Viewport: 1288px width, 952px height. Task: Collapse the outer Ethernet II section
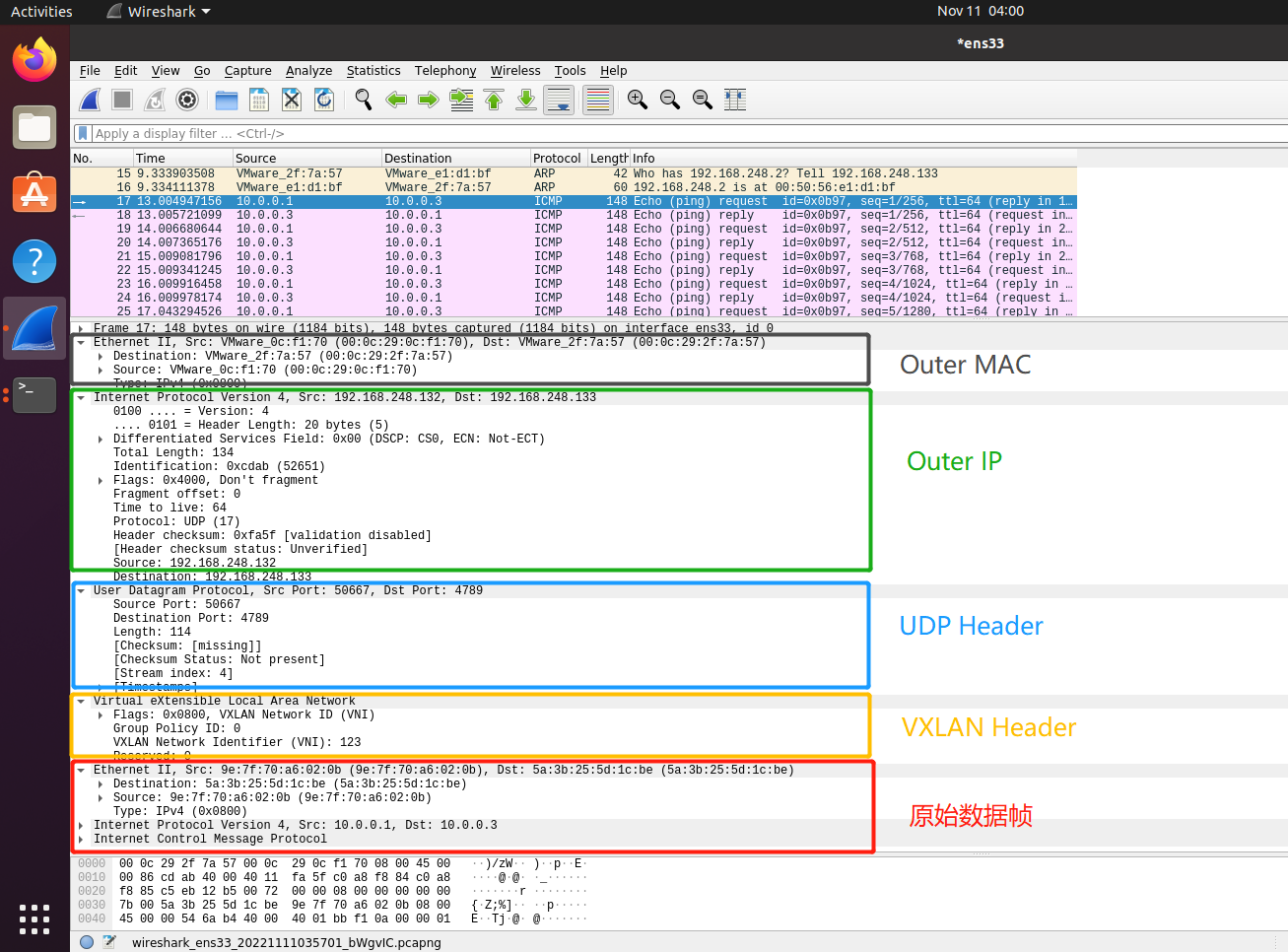81,342
